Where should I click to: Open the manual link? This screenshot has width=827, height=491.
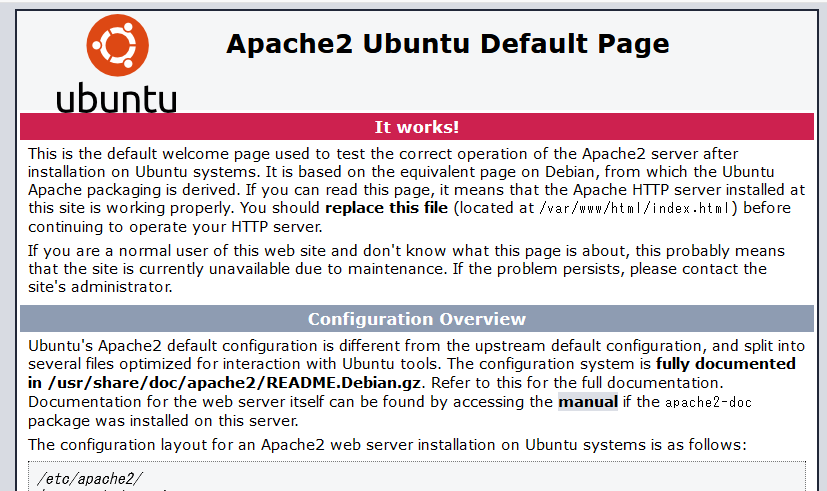coord(588,402)
